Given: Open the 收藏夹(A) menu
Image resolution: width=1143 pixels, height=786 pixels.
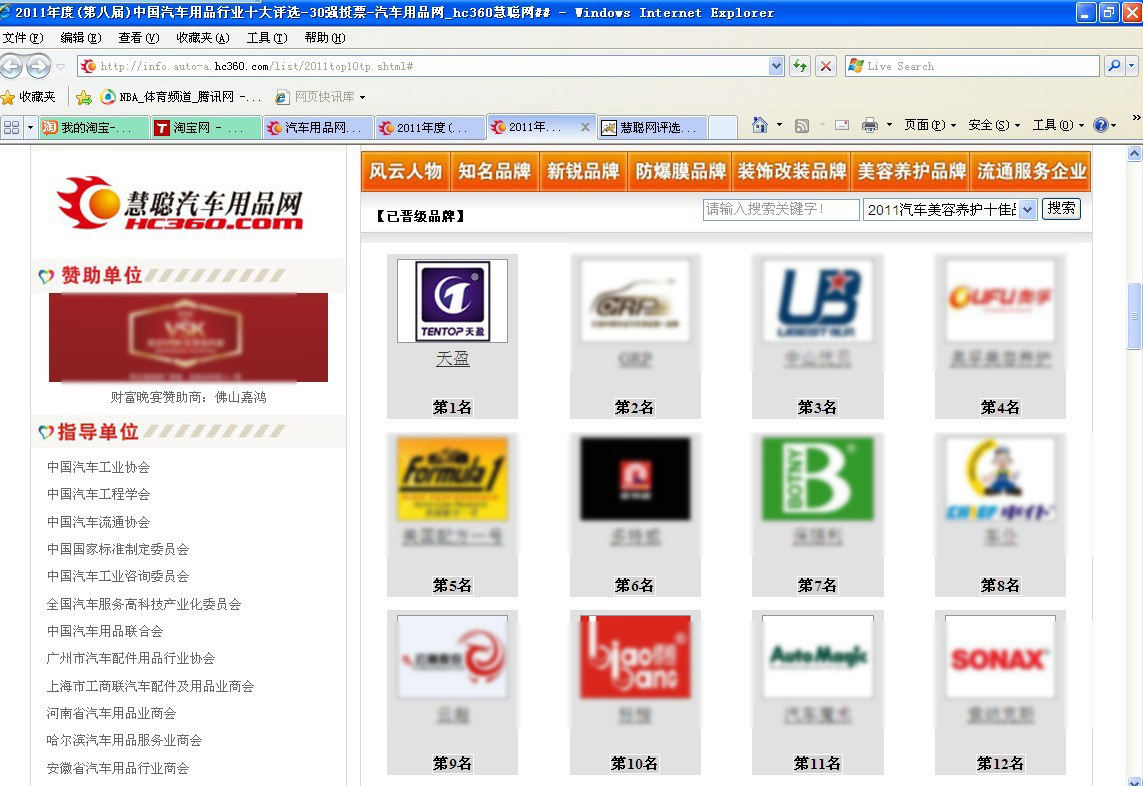Looking at the screenshot, I should click(x=203, y=38).
